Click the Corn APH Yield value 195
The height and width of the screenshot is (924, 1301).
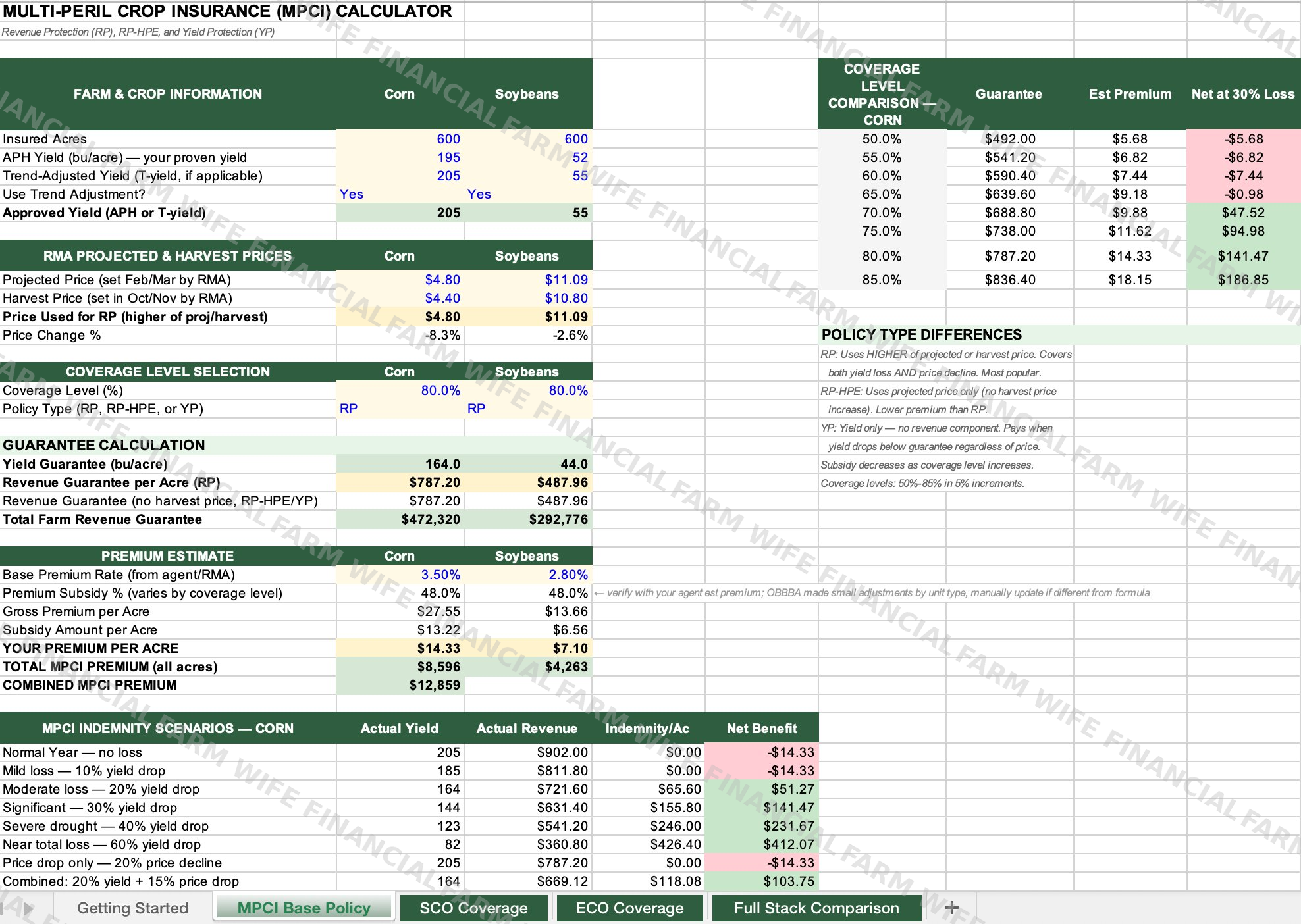click(x=400, y=157)
